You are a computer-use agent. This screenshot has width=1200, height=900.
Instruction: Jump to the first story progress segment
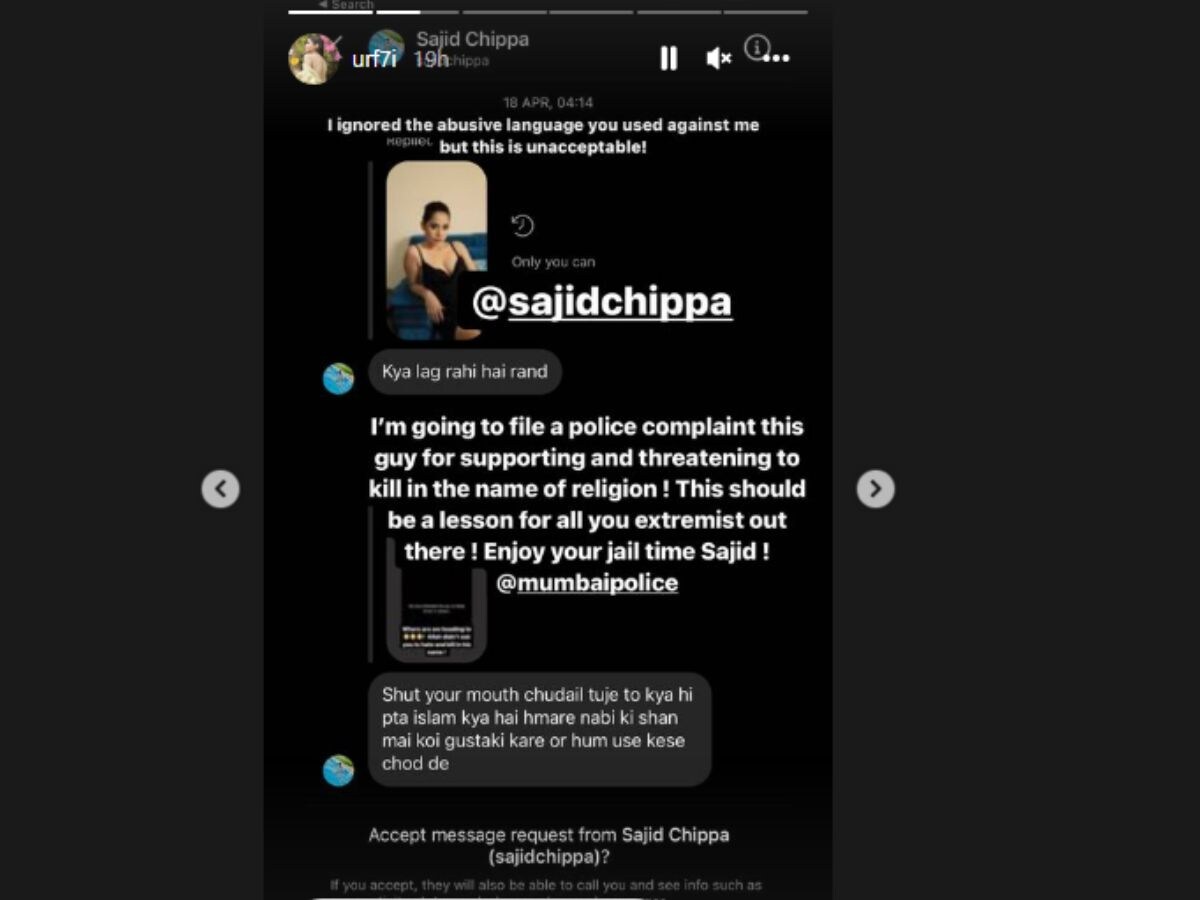coord(330,12)
